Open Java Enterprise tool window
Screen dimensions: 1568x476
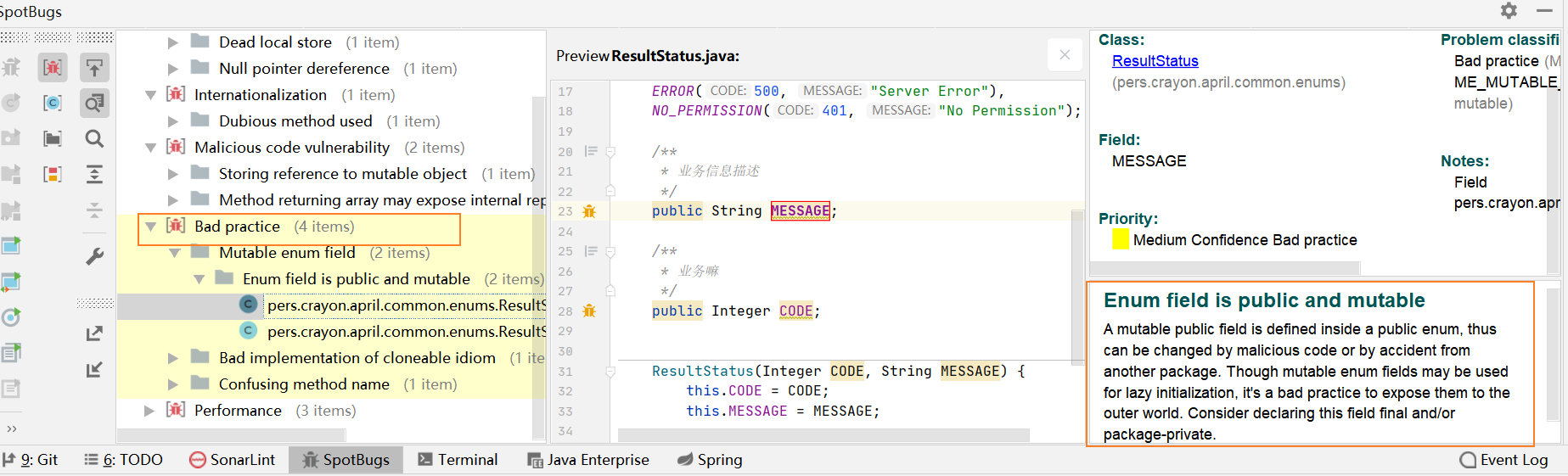coord(588,460)
